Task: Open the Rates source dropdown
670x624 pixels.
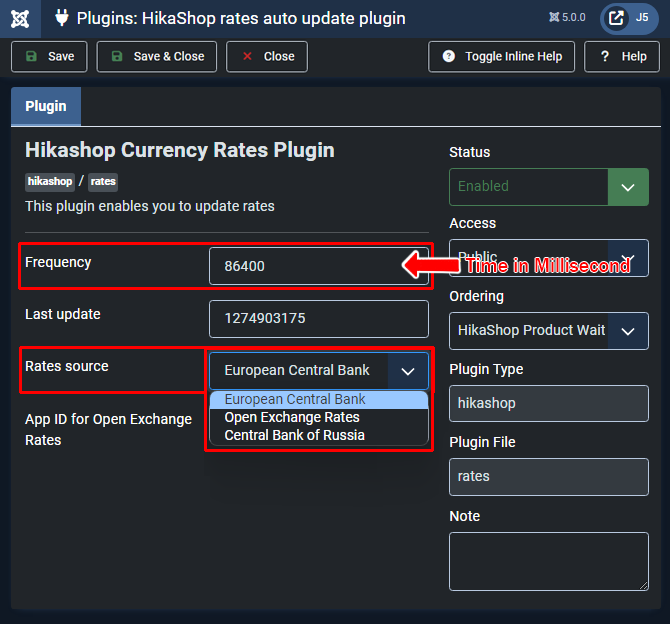Action: point(319,371)
